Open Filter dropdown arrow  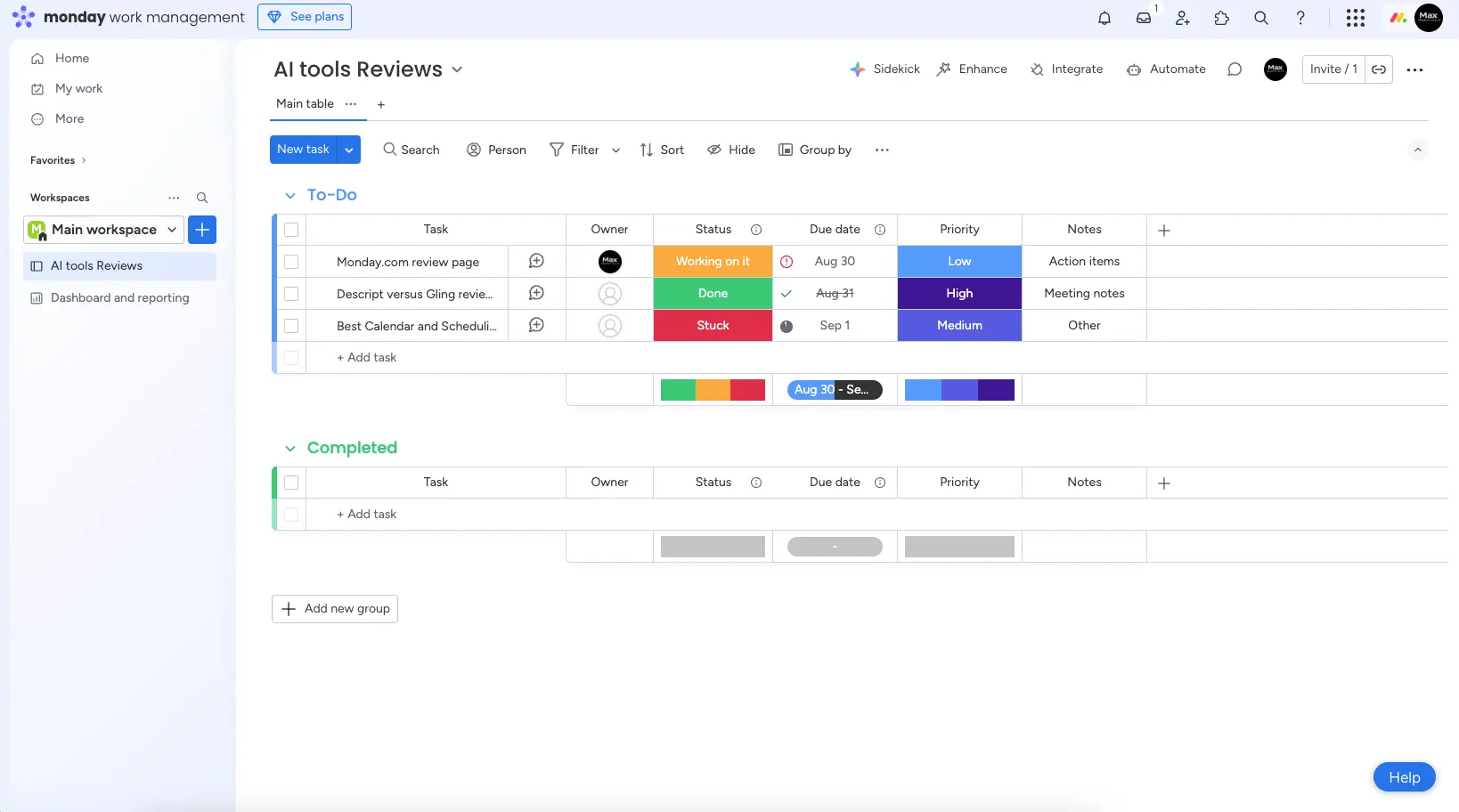coord(615,150)
